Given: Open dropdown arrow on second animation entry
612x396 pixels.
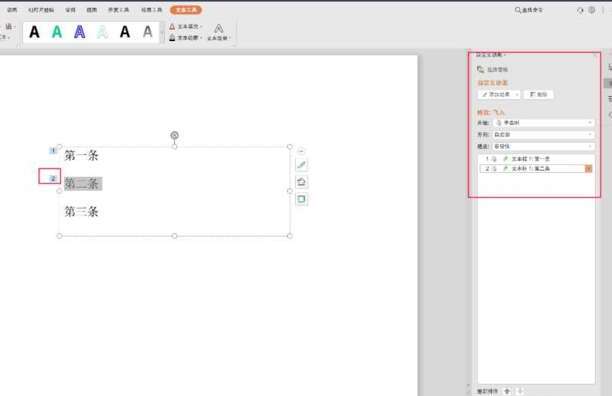Looking at the screenshot, I should click(588, 169).
